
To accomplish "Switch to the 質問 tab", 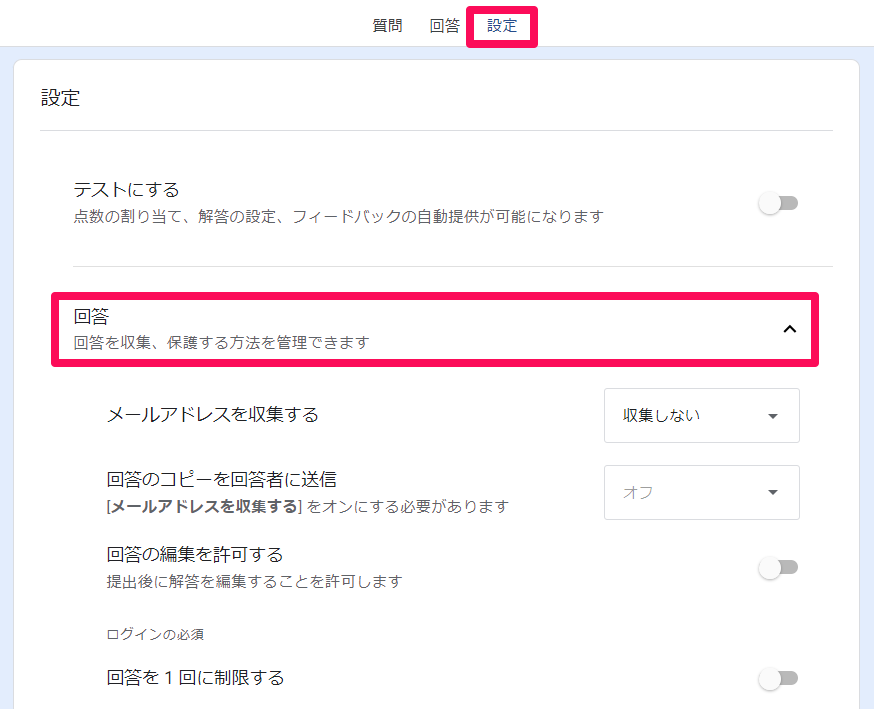I will click(x=387, y=26).
